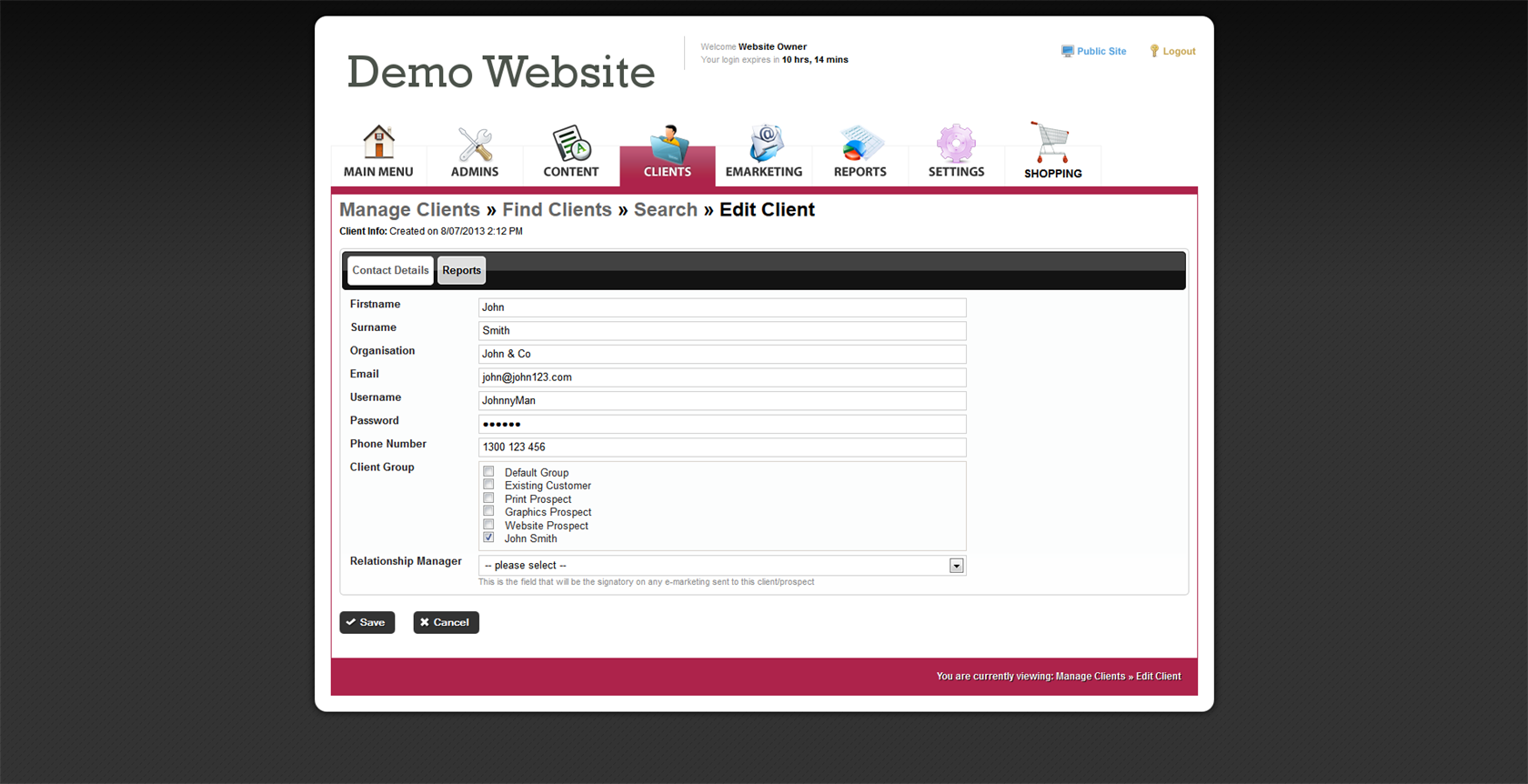Open the Content document icon

(x=571, y=144)
